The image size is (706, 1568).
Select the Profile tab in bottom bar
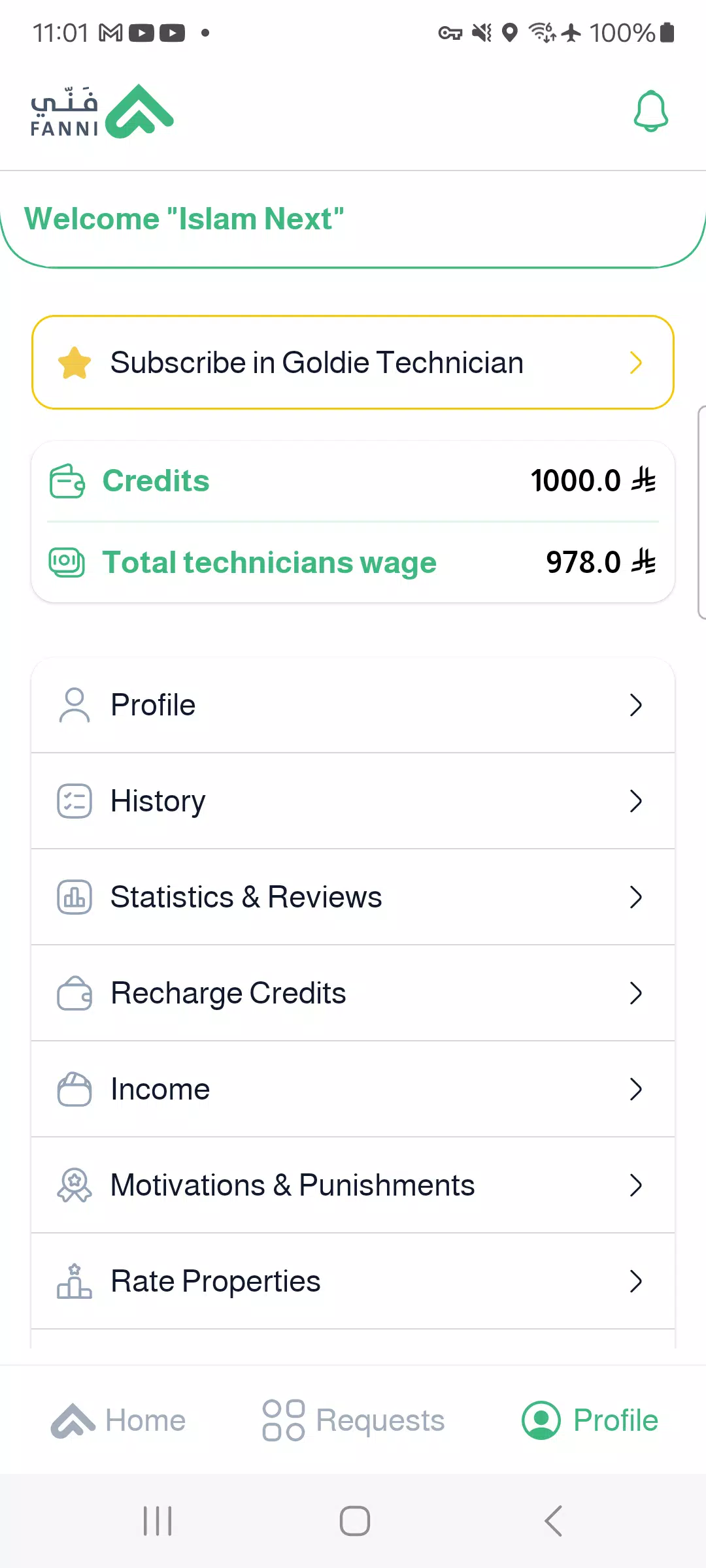tap(590, 1420)
